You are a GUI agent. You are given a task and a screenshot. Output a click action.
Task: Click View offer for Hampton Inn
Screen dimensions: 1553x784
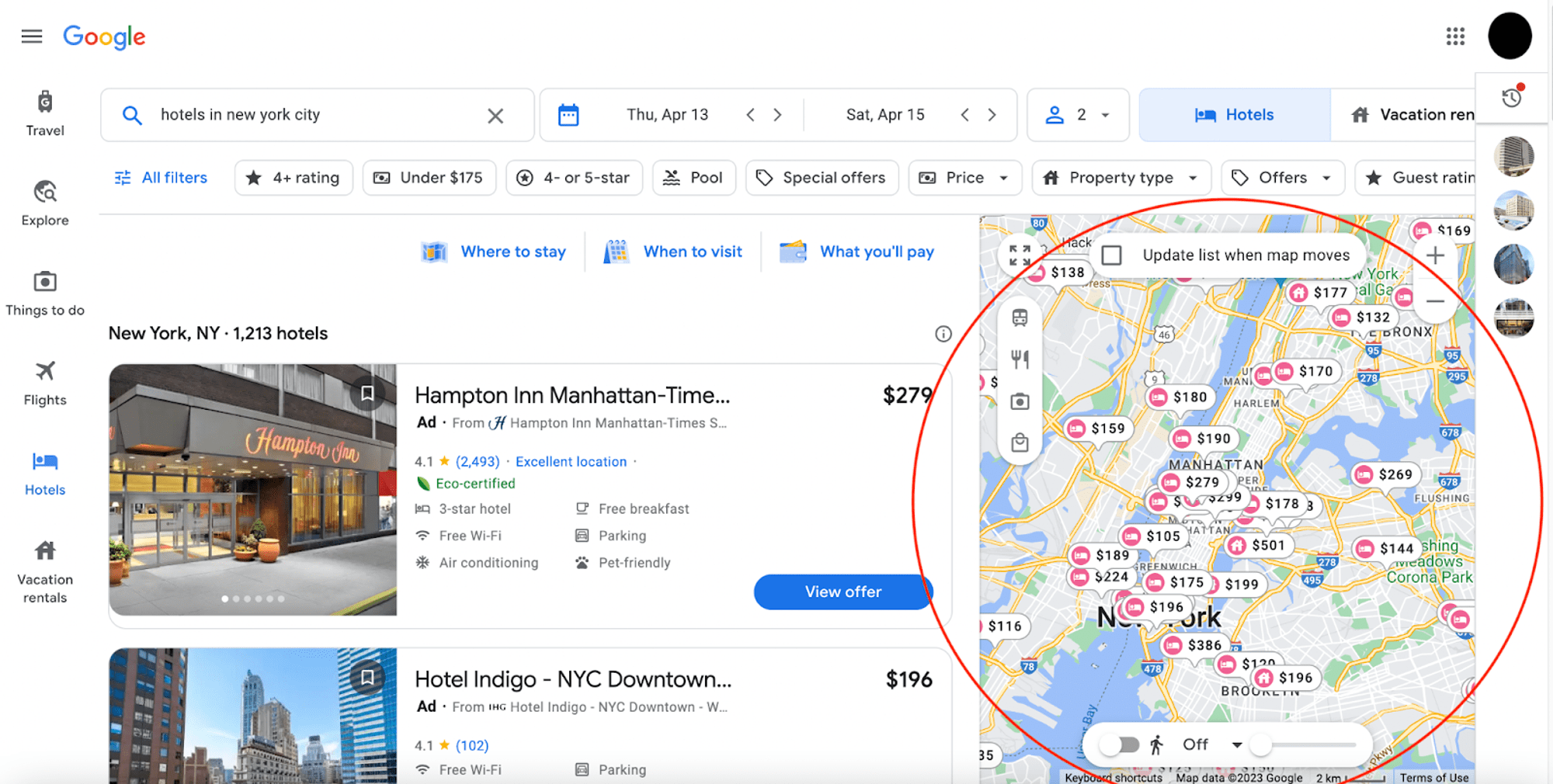tap(843, 591)
